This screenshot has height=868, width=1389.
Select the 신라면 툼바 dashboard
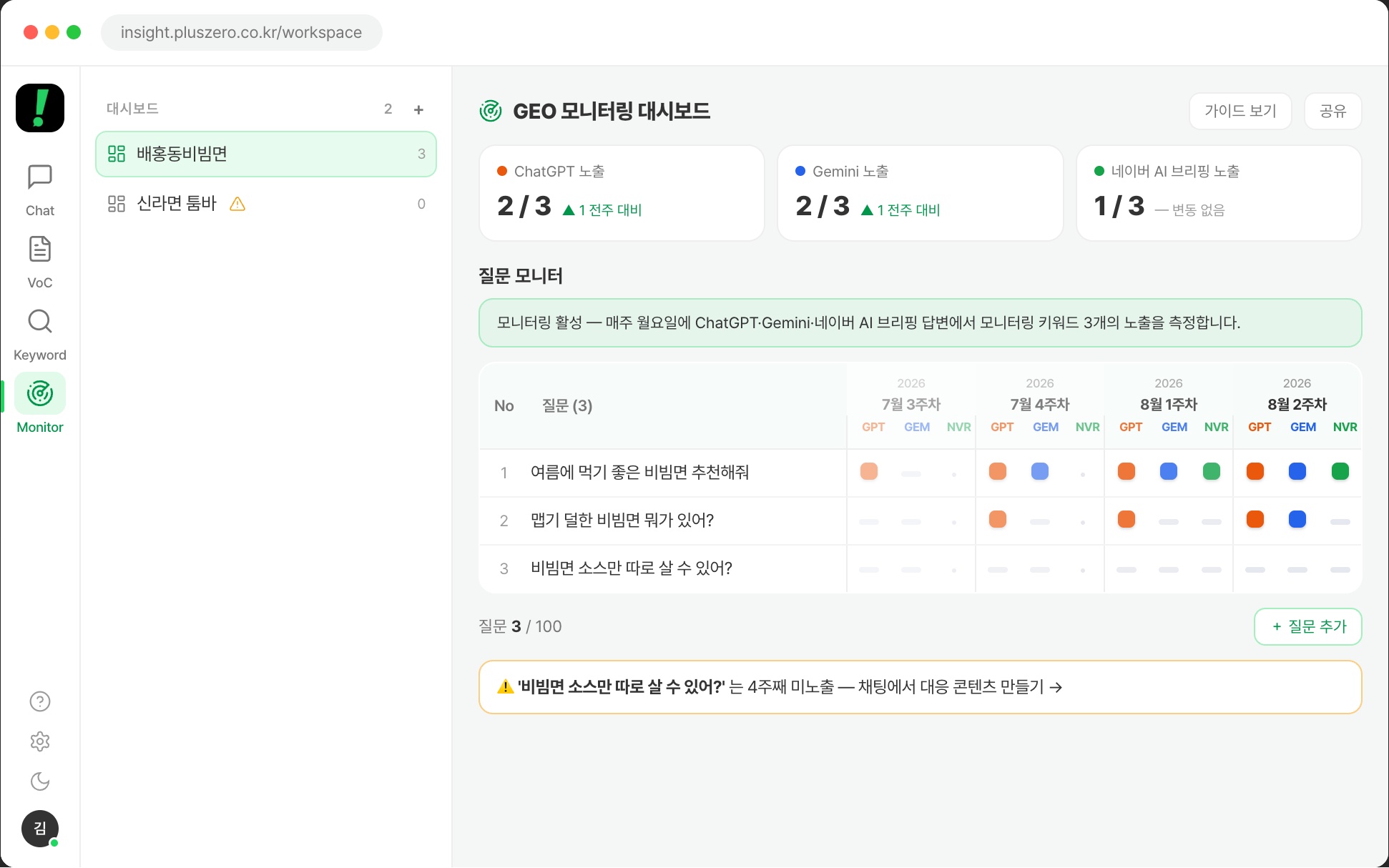click(x=266, y=204)
